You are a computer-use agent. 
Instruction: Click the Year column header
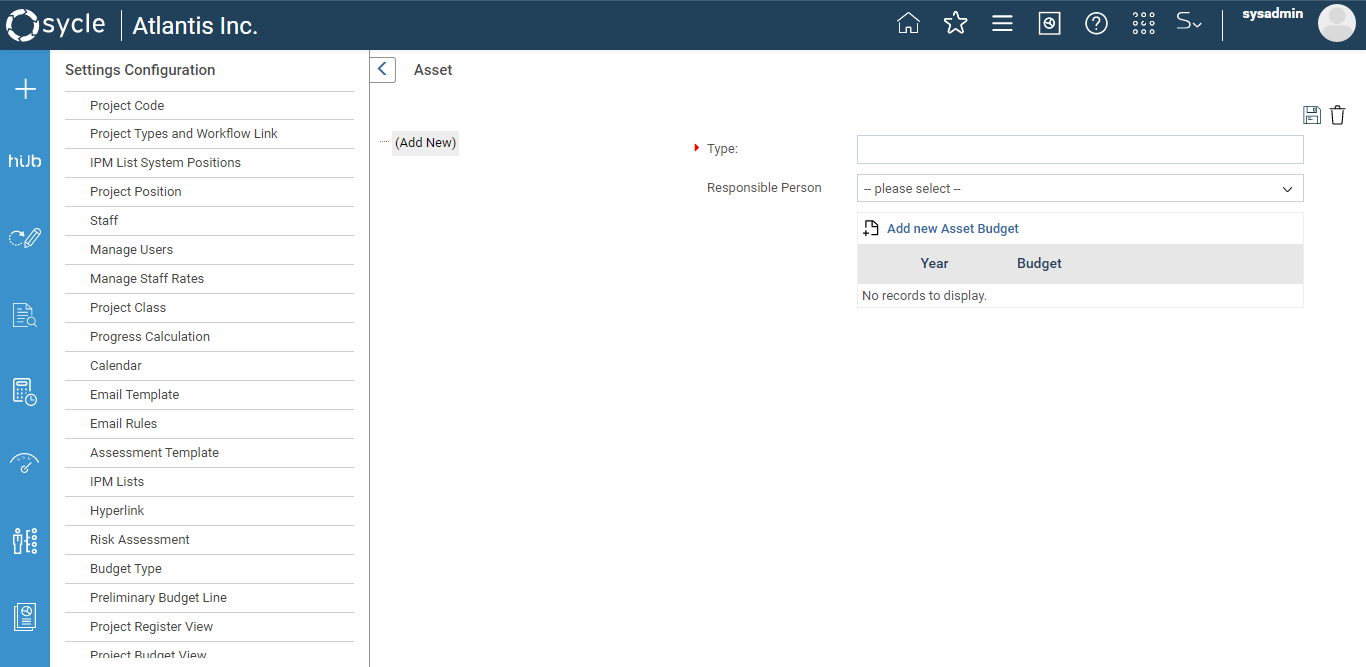pyautogui.click(x=934, y=264)
